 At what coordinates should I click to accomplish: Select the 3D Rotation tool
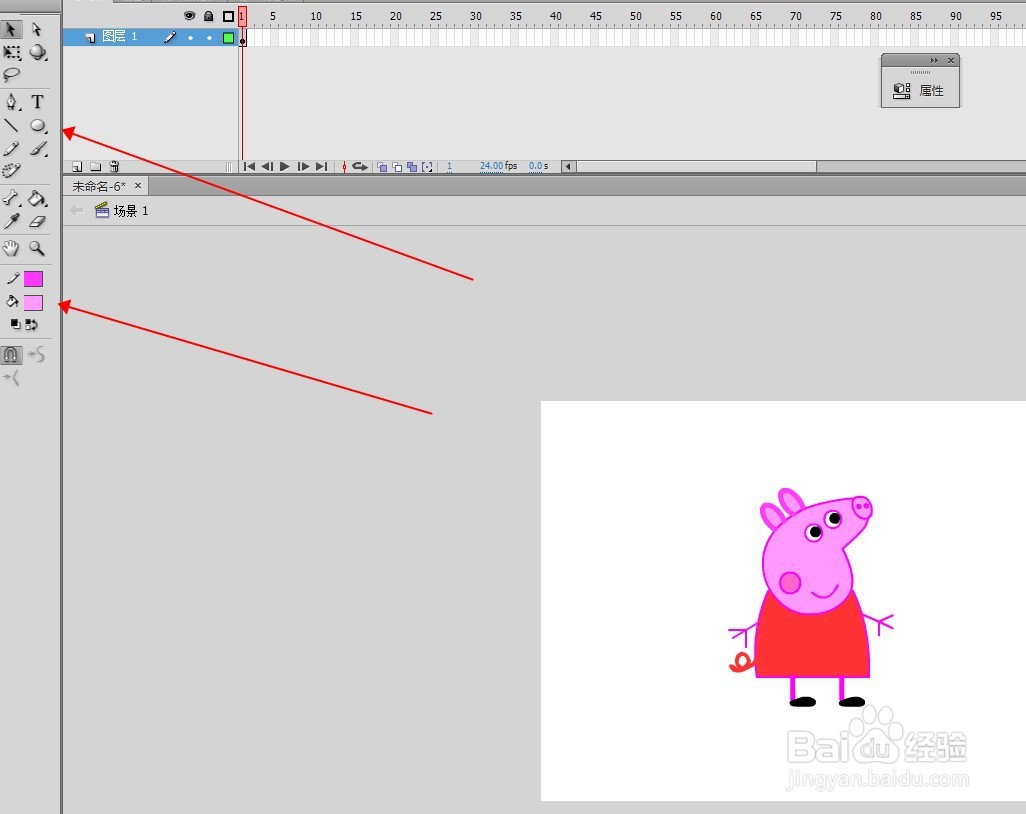coord(38,52)
